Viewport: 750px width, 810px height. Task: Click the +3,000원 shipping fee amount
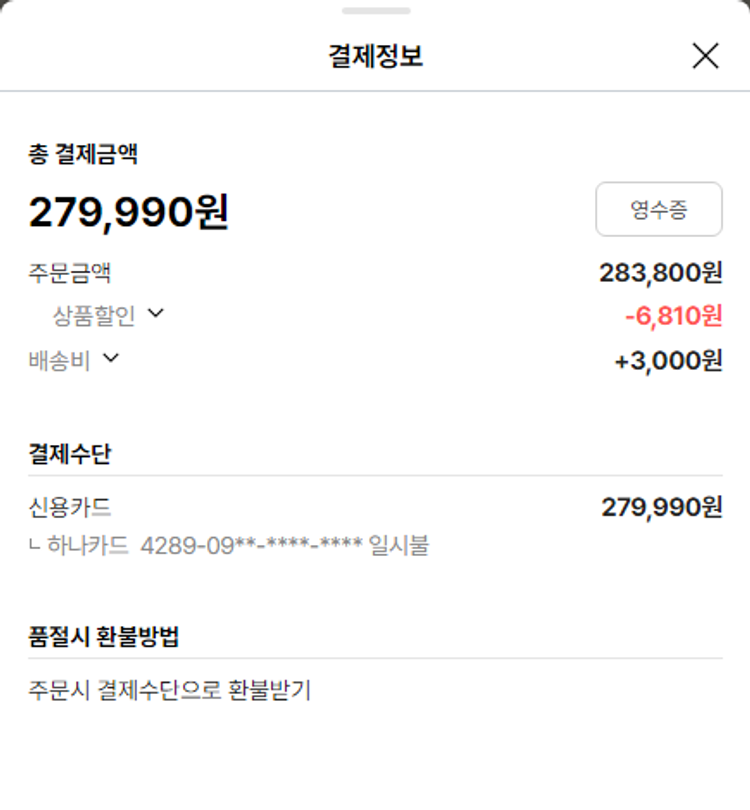[x=667, y=360]
